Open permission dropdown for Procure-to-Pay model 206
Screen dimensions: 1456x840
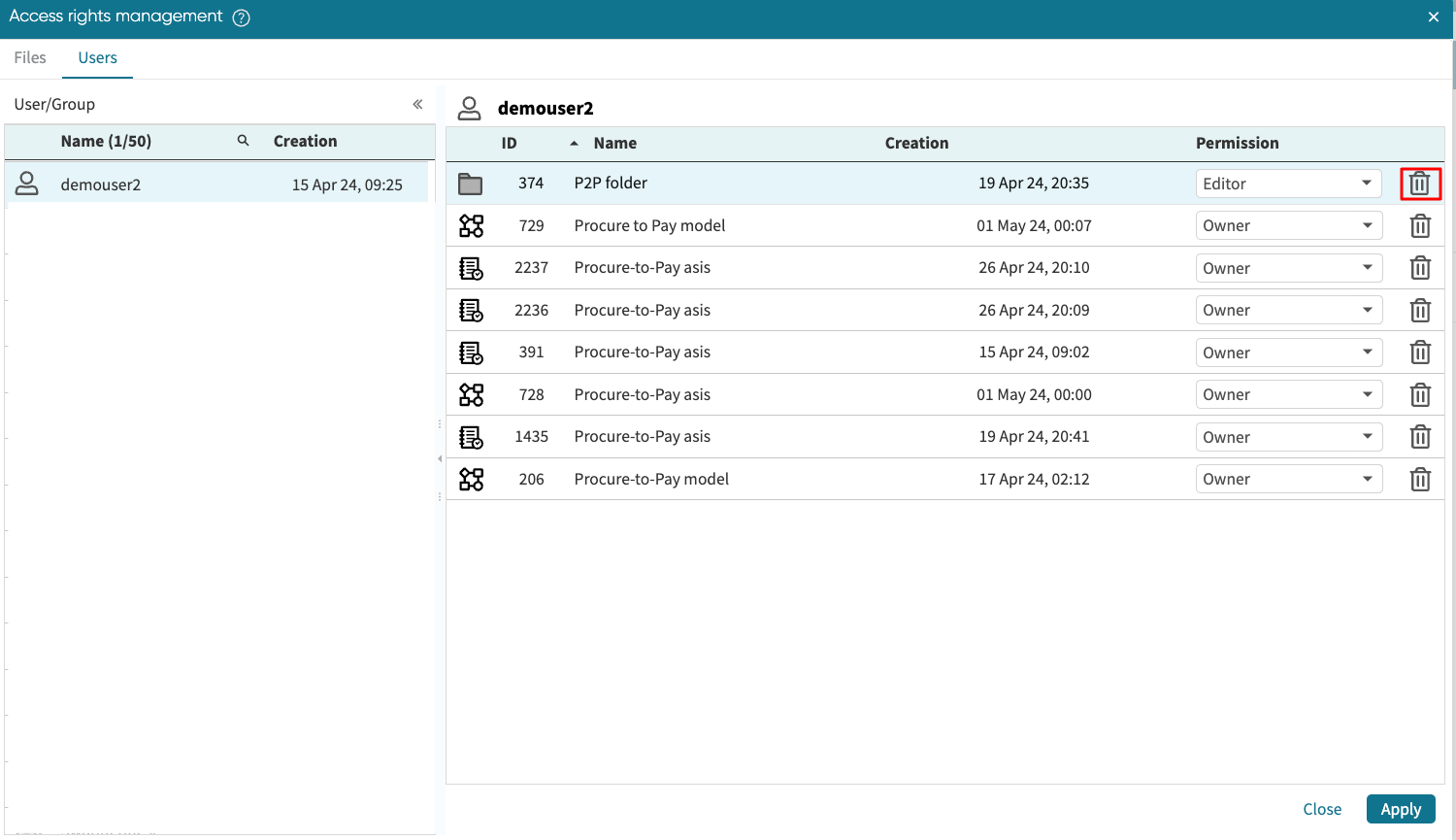point(1288,480)
